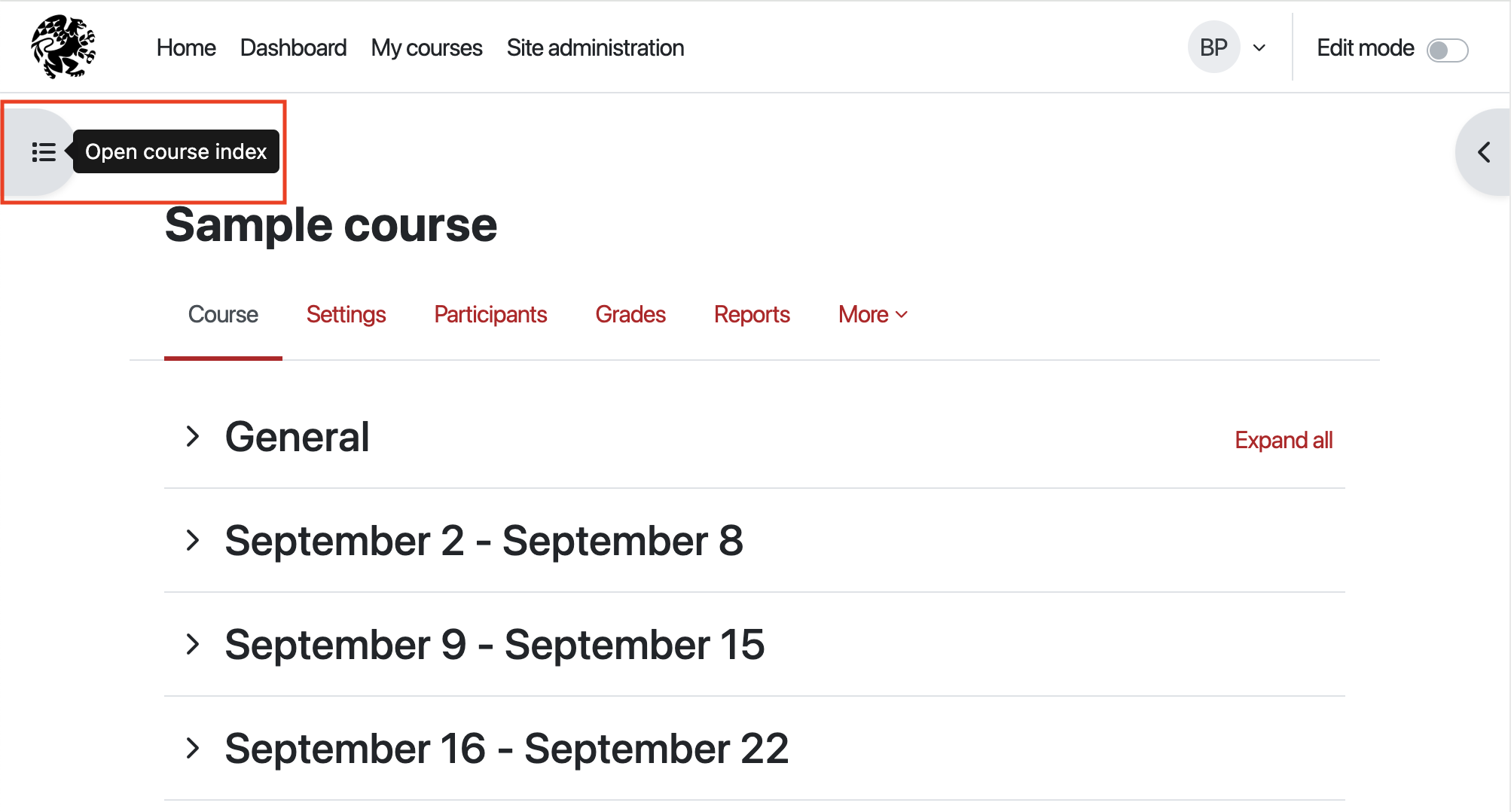Switch to the Settings tab
This screenshot has height=812, width=1511.
tap(346, 314)
